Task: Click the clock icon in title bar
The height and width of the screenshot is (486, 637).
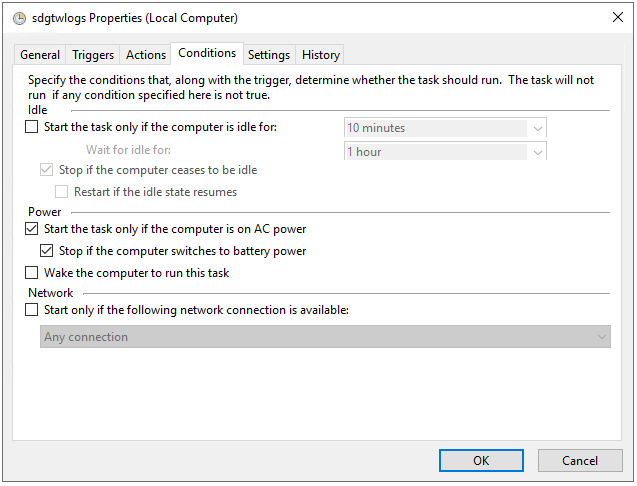Action: [17, 18]
